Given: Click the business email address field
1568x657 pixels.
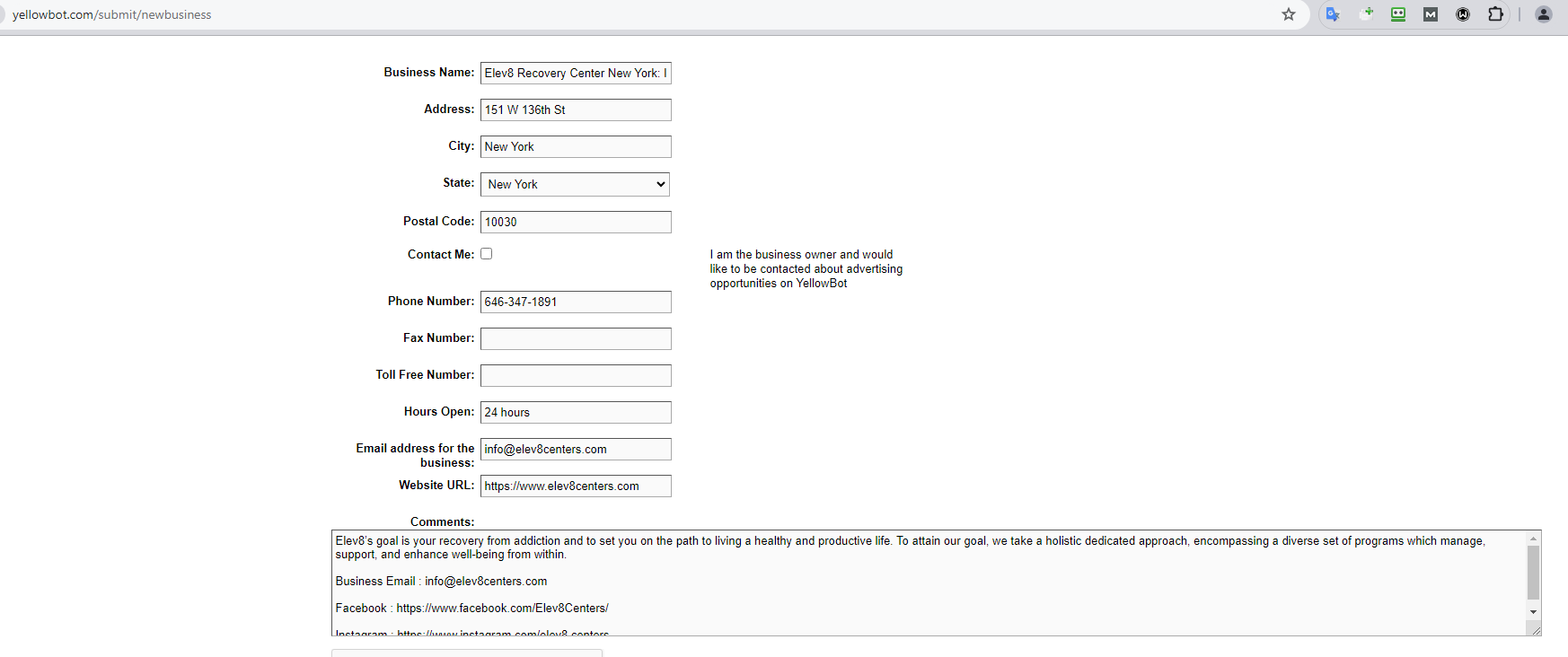Looking at the screenshot, I should coord(576,450).
